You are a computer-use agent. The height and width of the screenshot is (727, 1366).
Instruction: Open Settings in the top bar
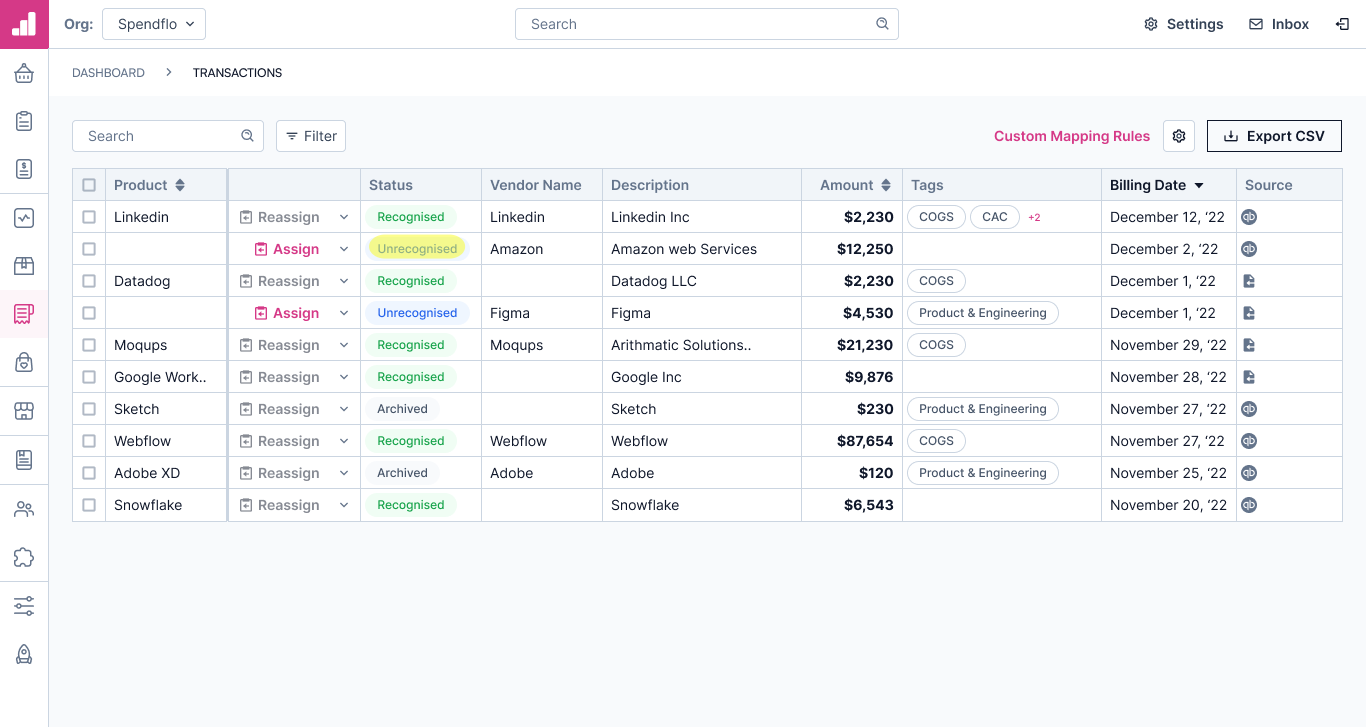coord(1184,24)
